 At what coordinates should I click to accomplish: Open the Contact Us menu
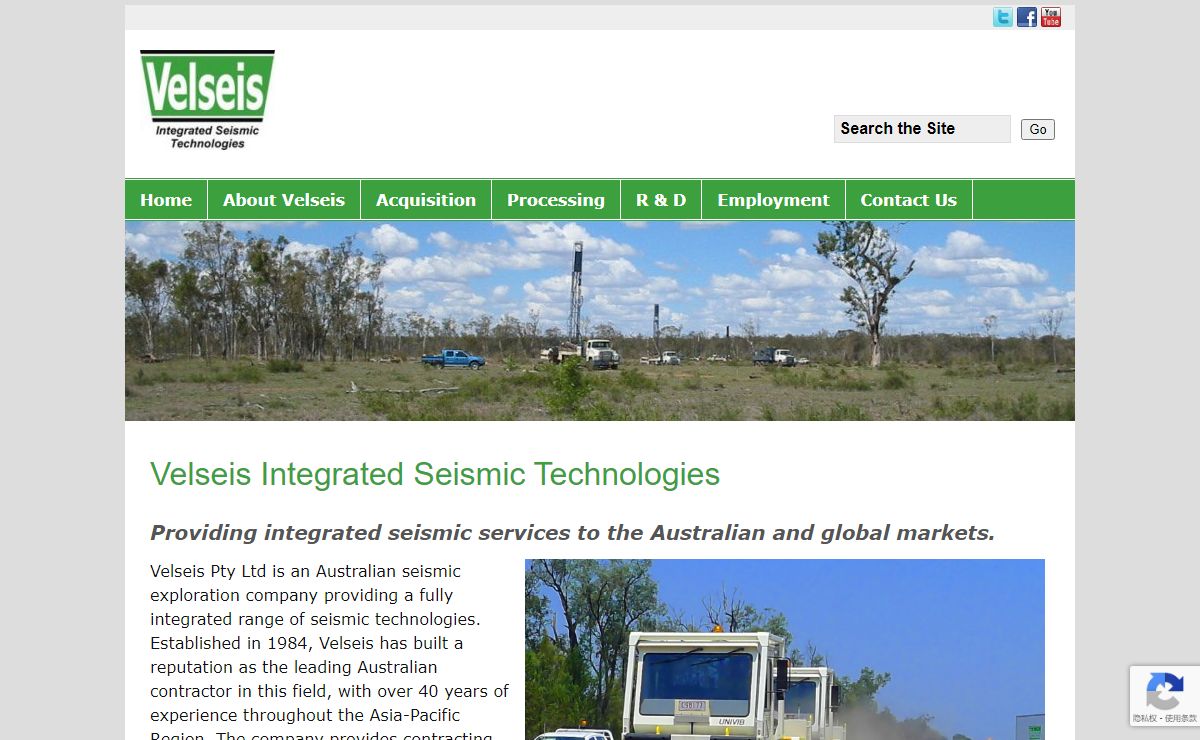click(909, 200)
